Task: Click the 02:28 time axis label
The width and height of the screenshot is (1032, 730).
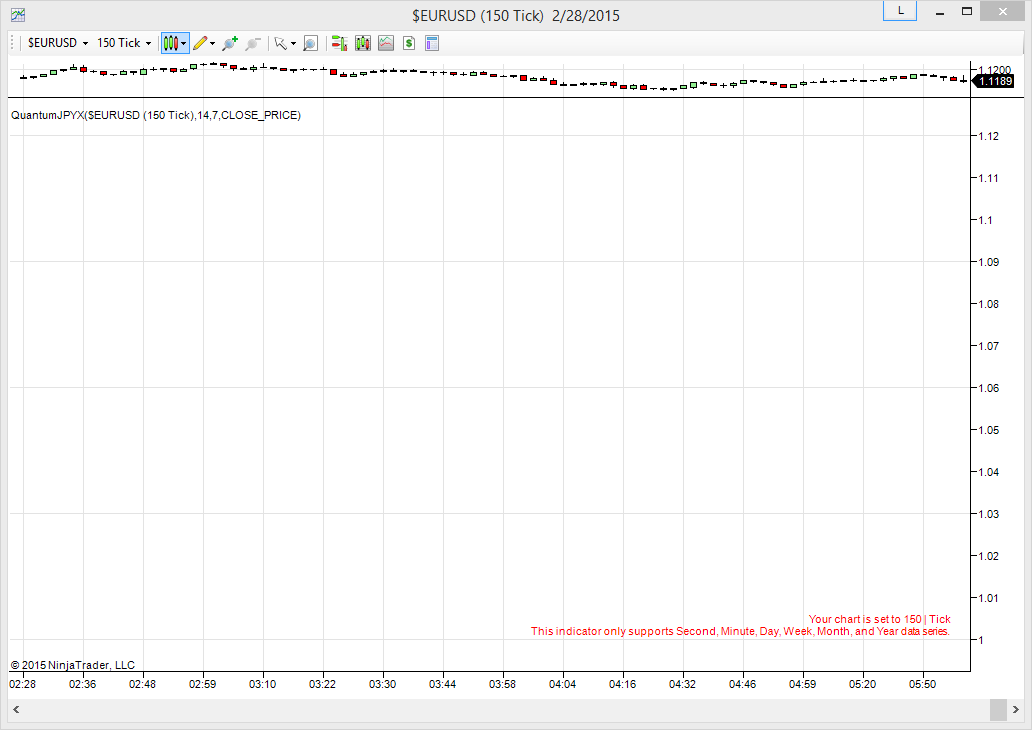Action: click(22, 685)
